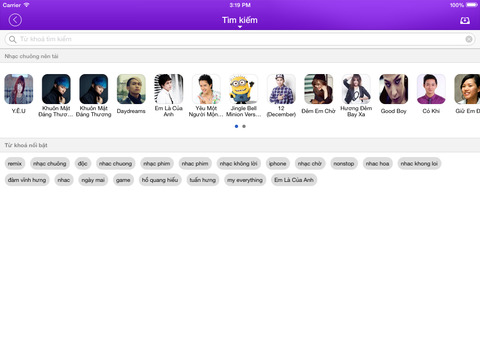Choose the nhac chuong keyword tag

pyautogui.click(x=115, y=163)
